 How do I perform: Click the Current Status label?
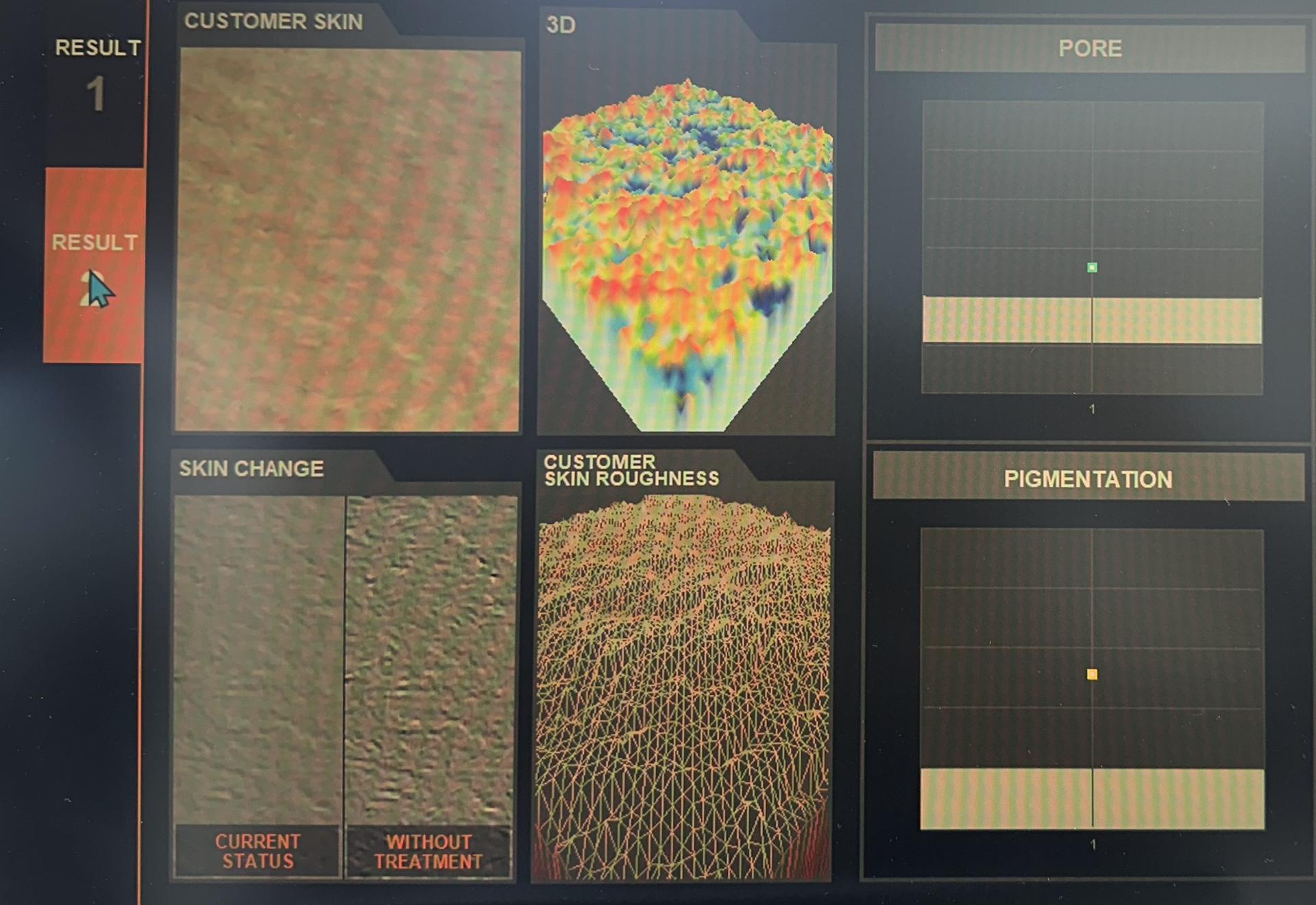258,851
